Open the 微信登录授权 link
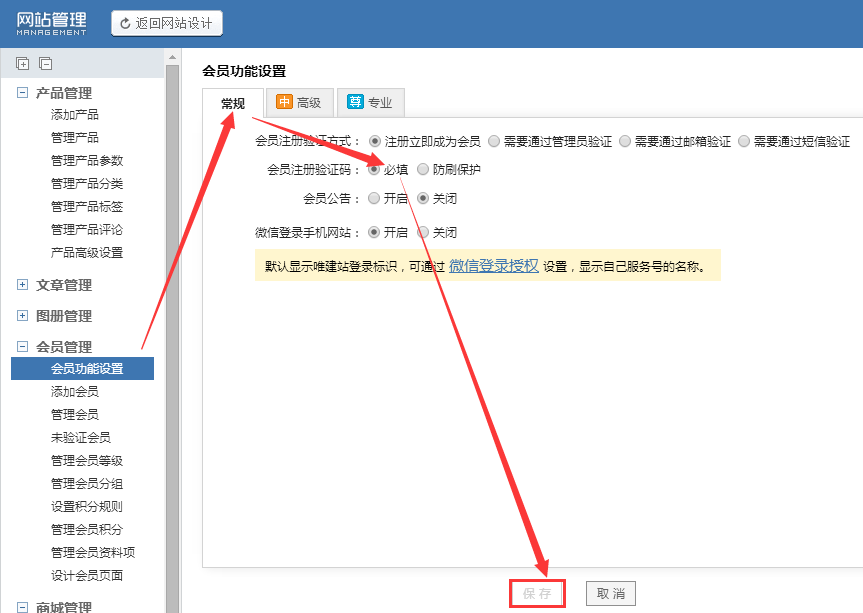Image resolution: width=863 pixels, height=613 pixels. pyautogui.click(x=494, y=266)
